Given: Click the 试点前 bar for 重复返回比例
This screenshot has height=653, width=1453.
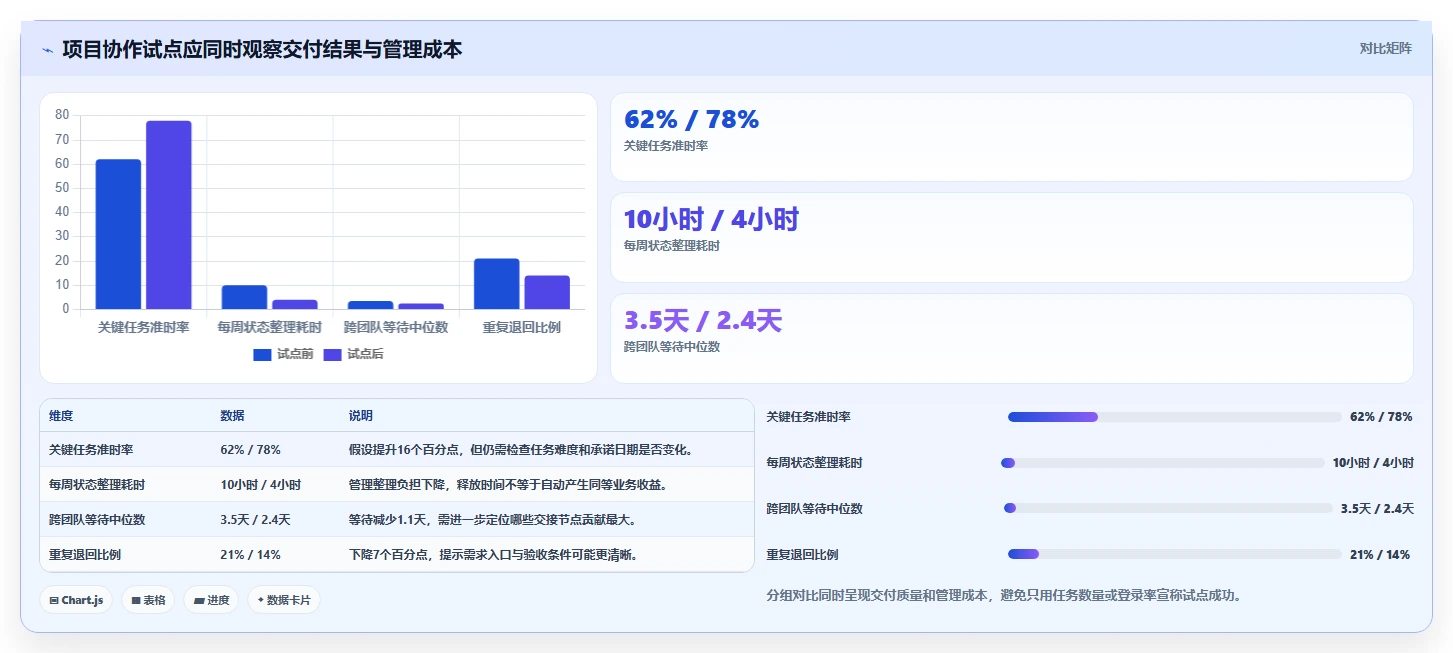Looking at the screenshot, I should coord(496,284).
